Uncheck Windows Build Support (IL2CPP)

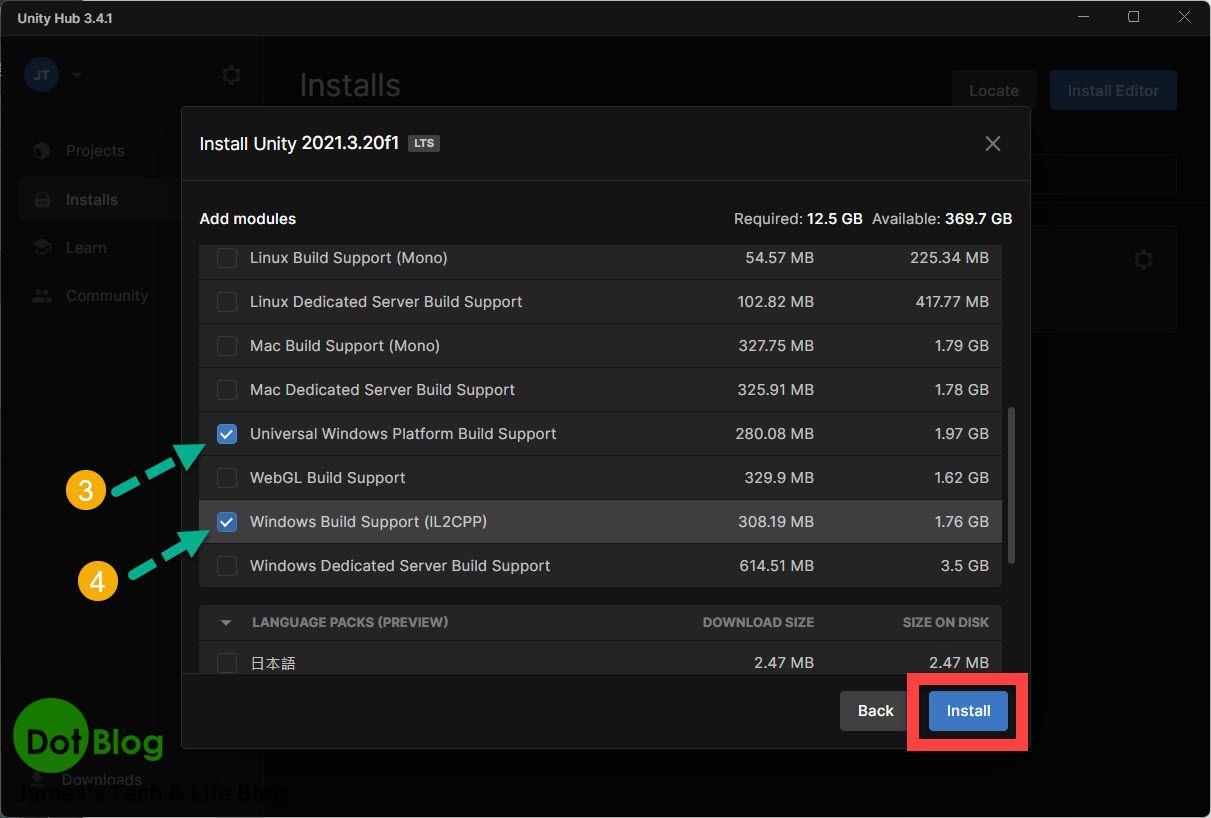tap(227, 522)
